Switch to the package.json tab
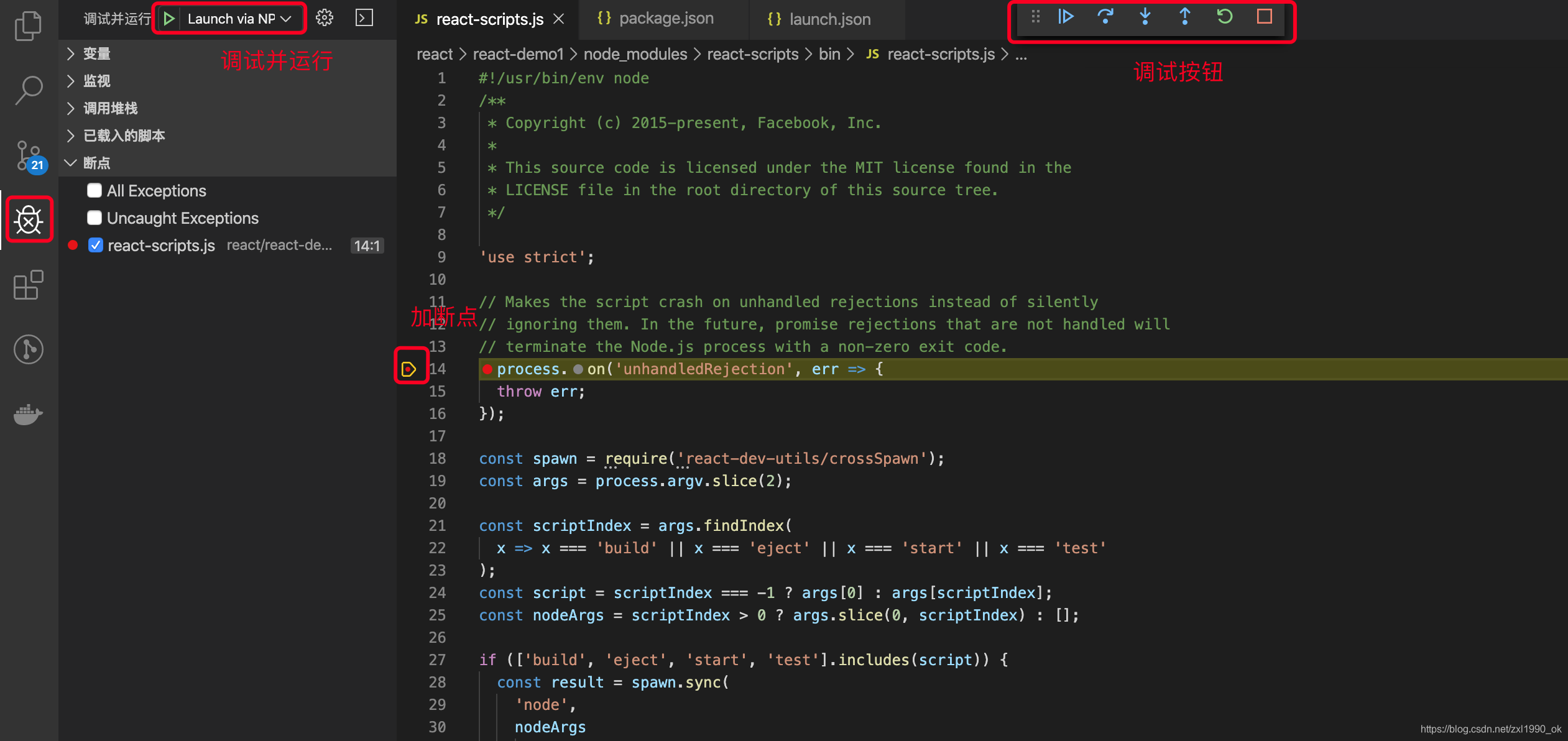This screenshot has height=741, width=1568. coord(665,18)
